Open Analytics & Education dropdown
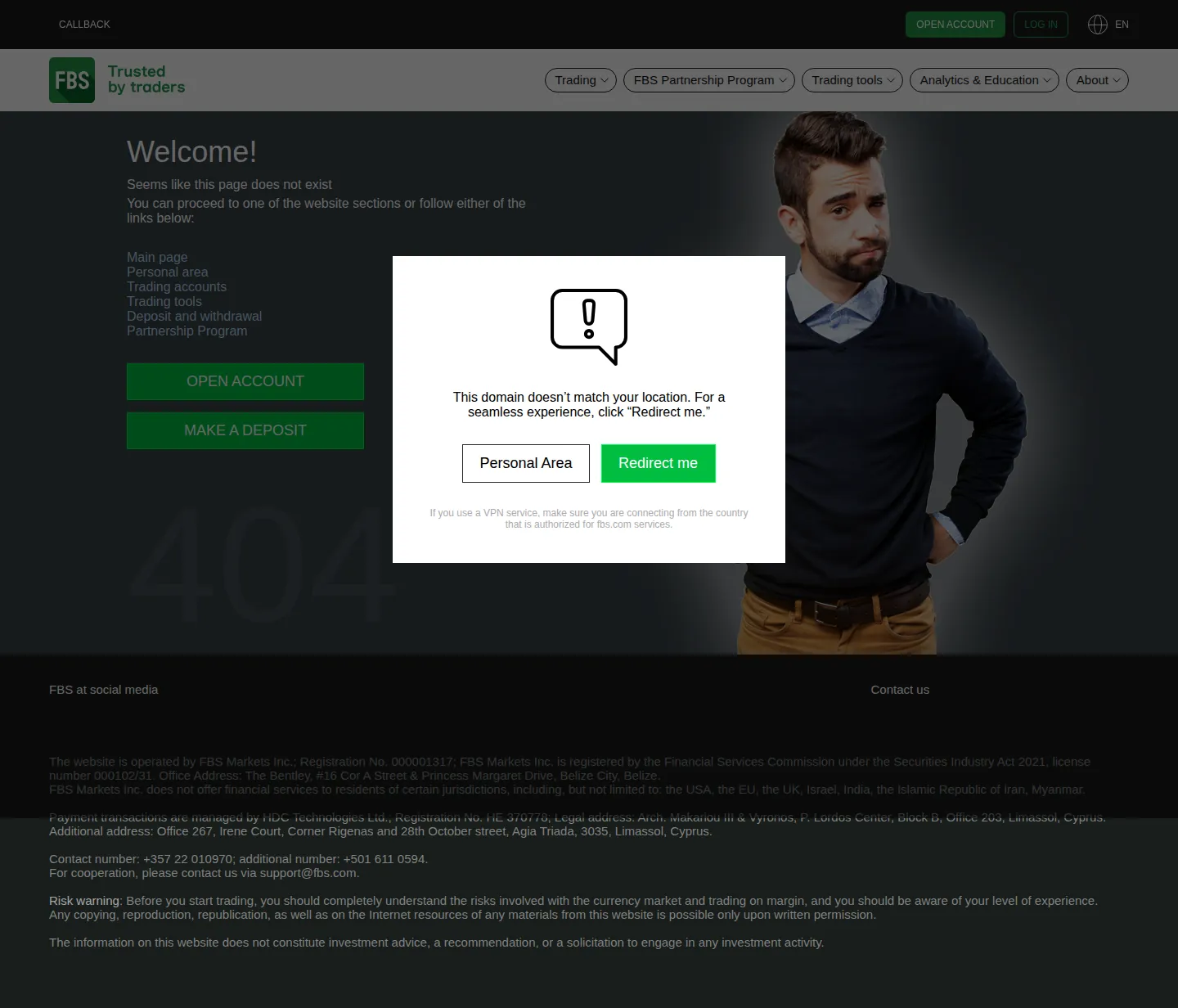The height and width of the screenshot is (1008, 1178). click(x=985, y=80)
